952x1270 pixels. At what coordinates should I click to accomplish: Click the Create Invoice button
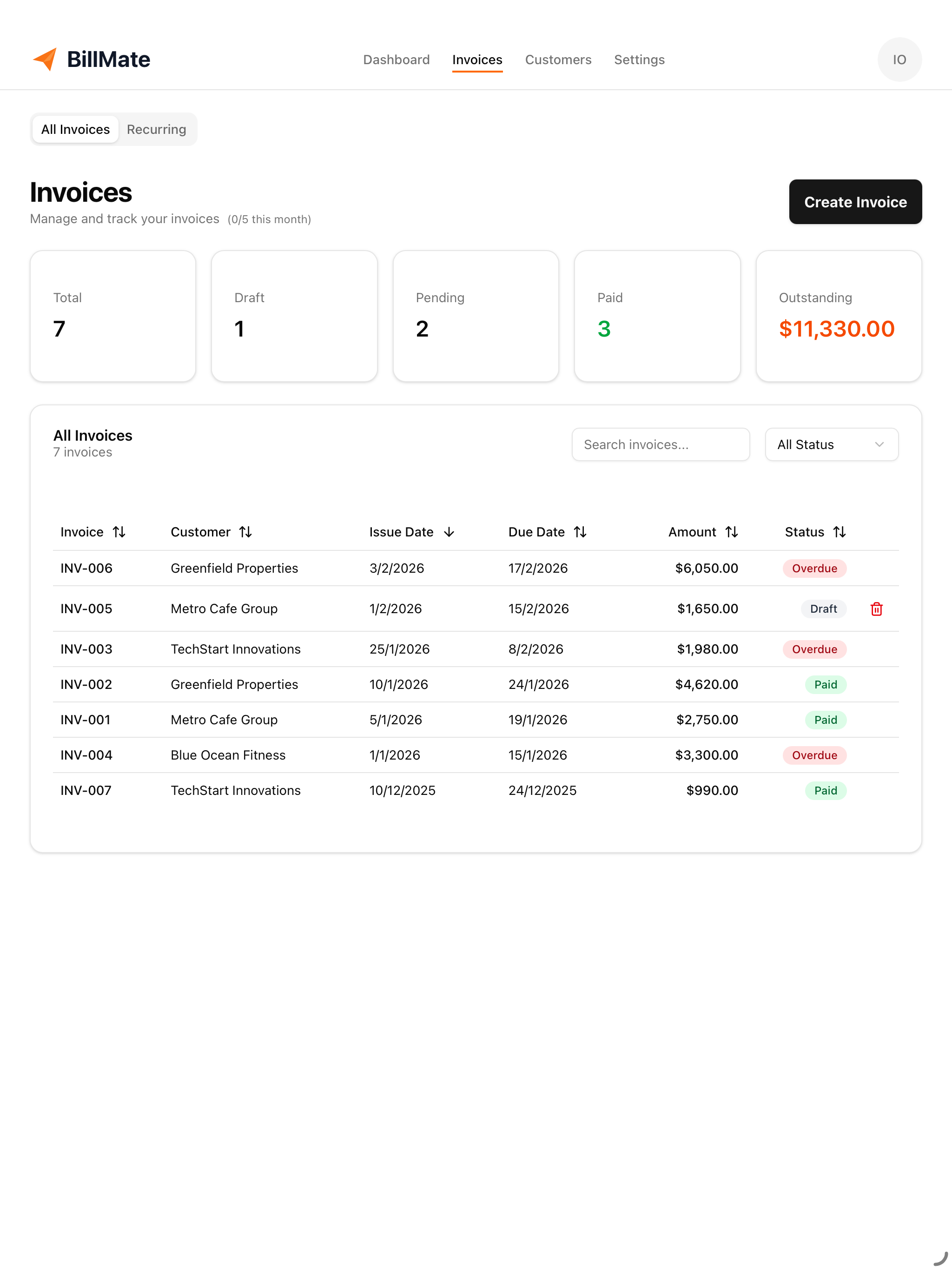pos(855,202)
